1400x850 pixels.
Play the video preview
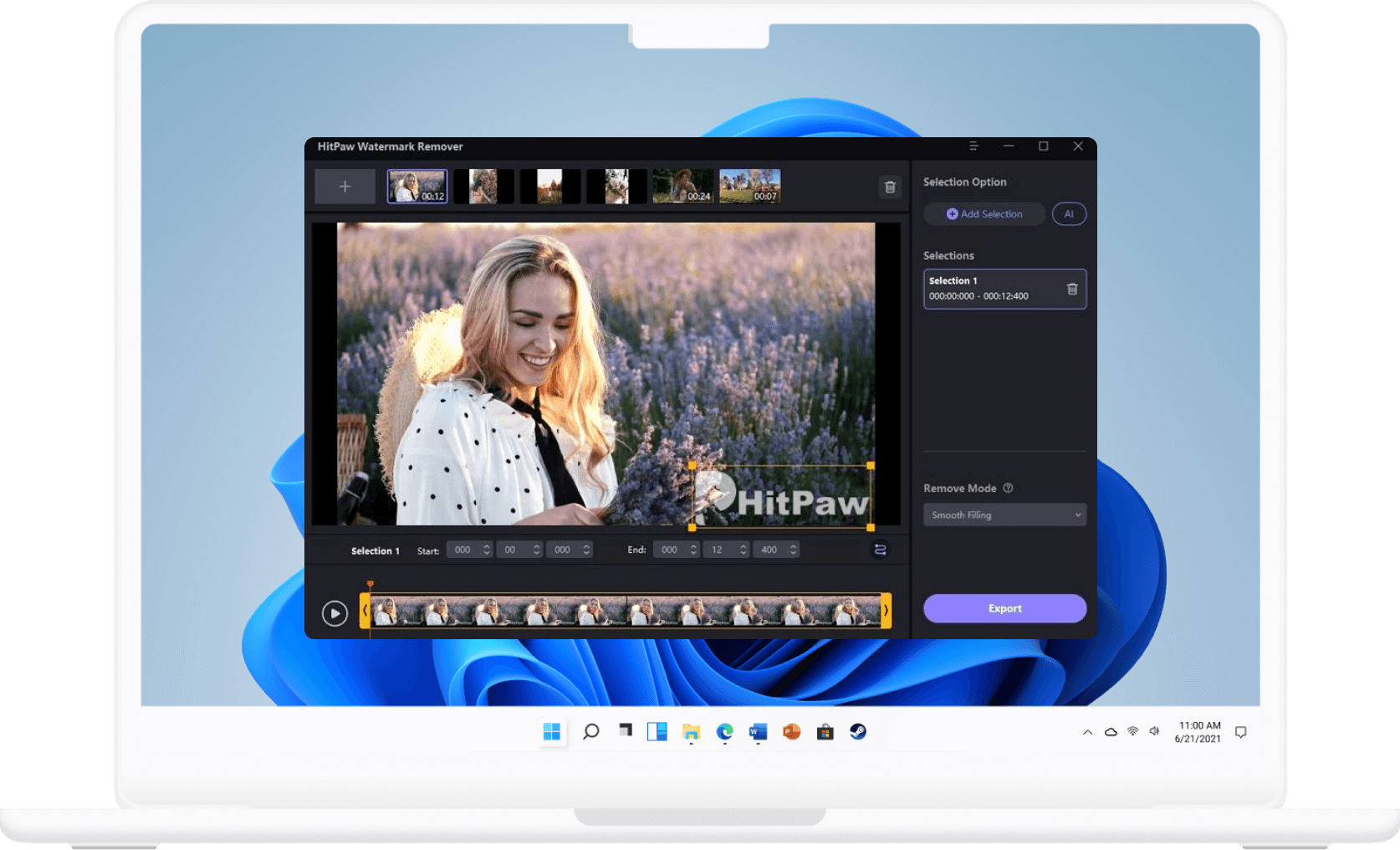(335, 613)
